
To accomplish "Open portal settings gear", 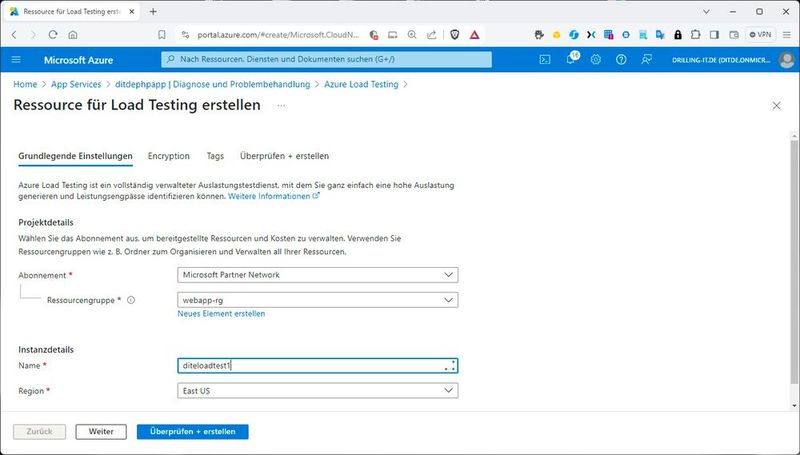I will click(x=595, y=60).
